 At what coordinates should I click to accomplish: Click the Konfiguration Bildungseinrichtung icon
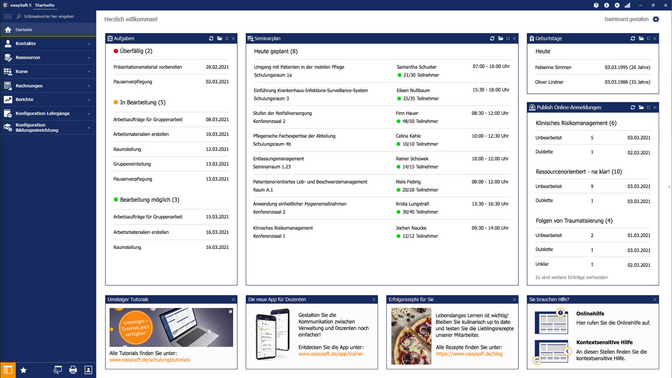(8, 127)
